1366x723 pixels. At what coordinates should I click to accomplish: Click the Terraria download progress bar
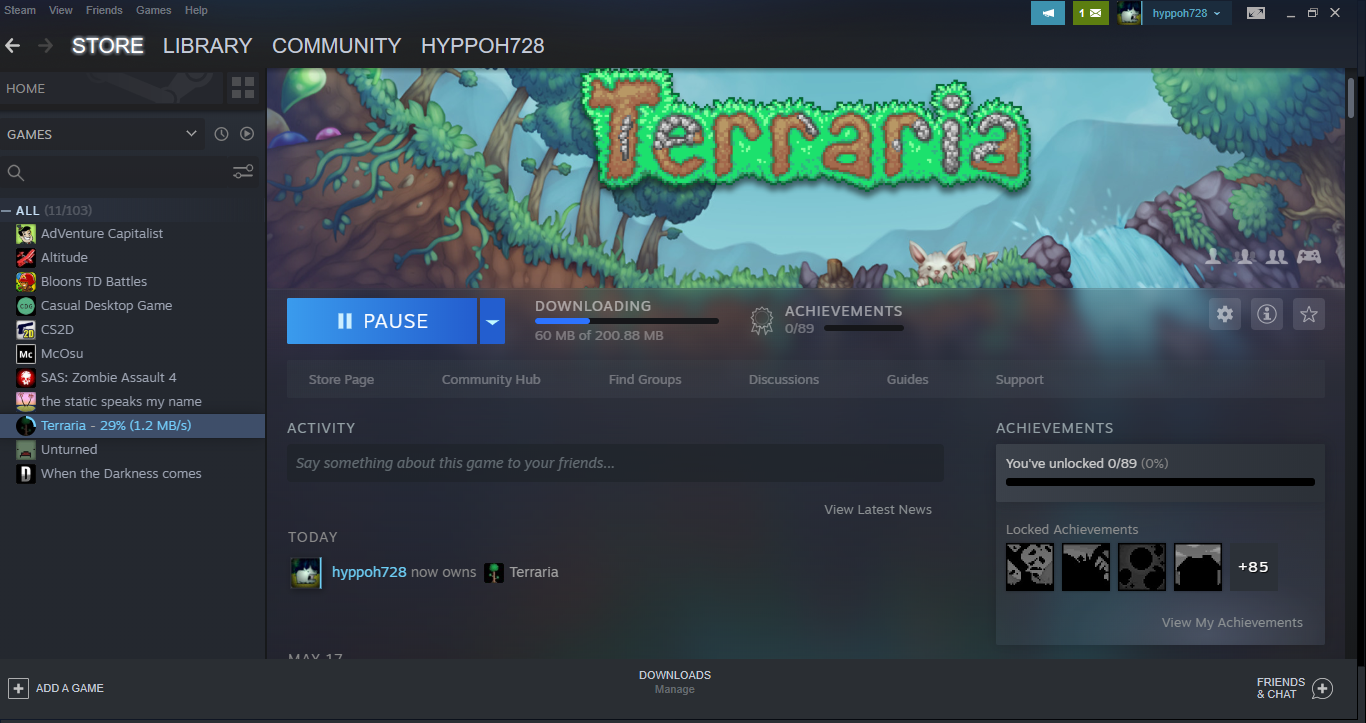click(627, 321)
